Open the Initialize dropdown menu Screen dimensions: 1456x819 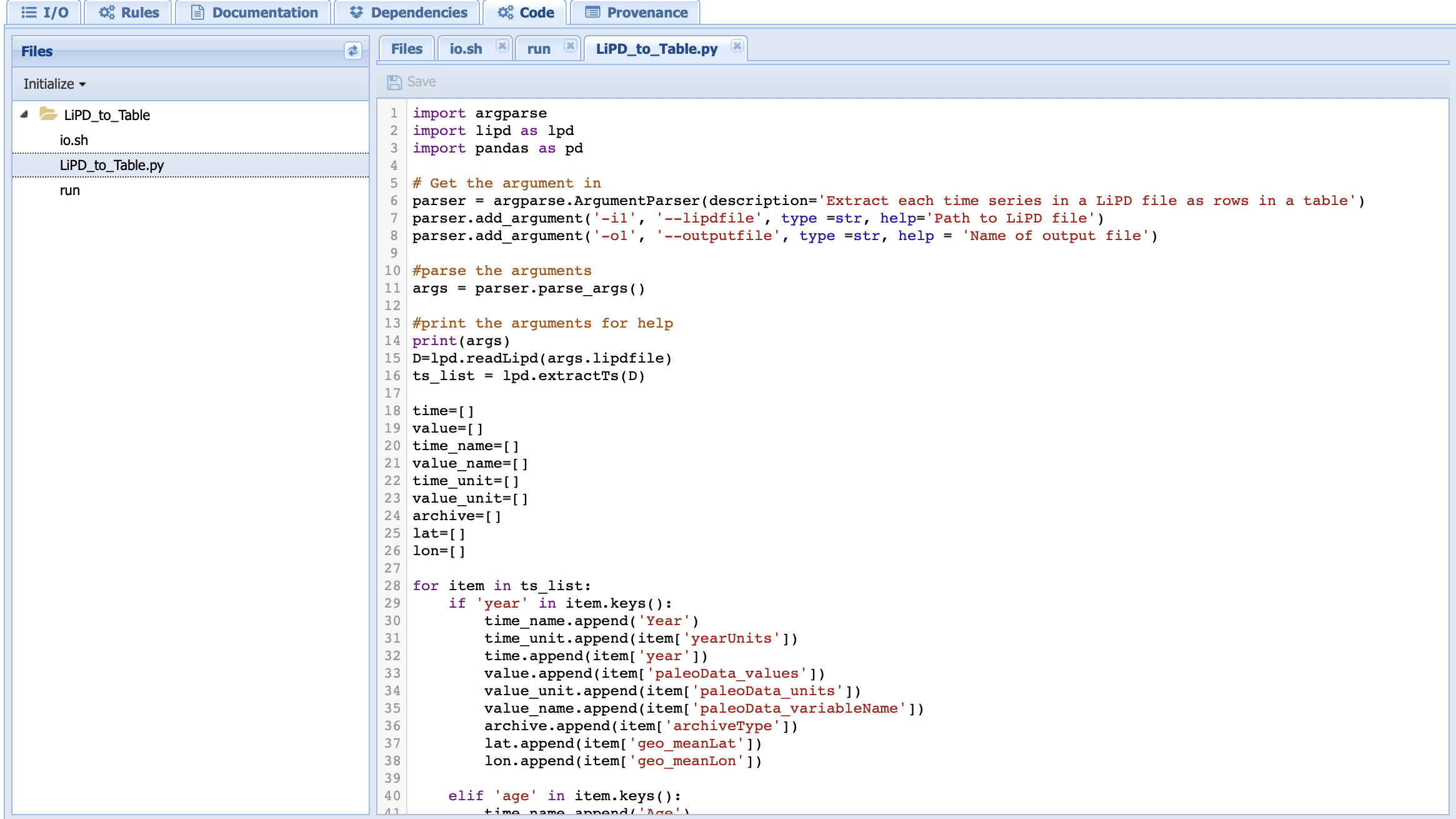(54, 84)
